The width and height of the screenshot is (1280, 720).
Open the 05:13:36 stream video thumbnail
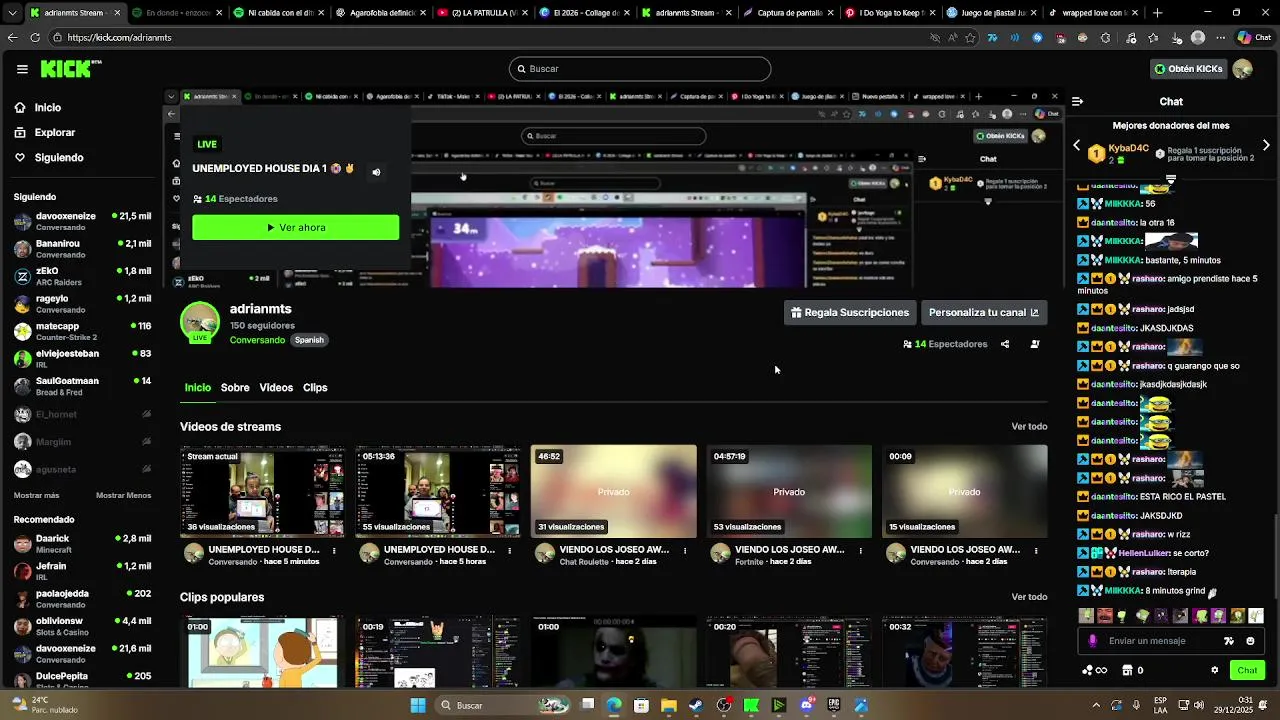click(x=438, y=491)
